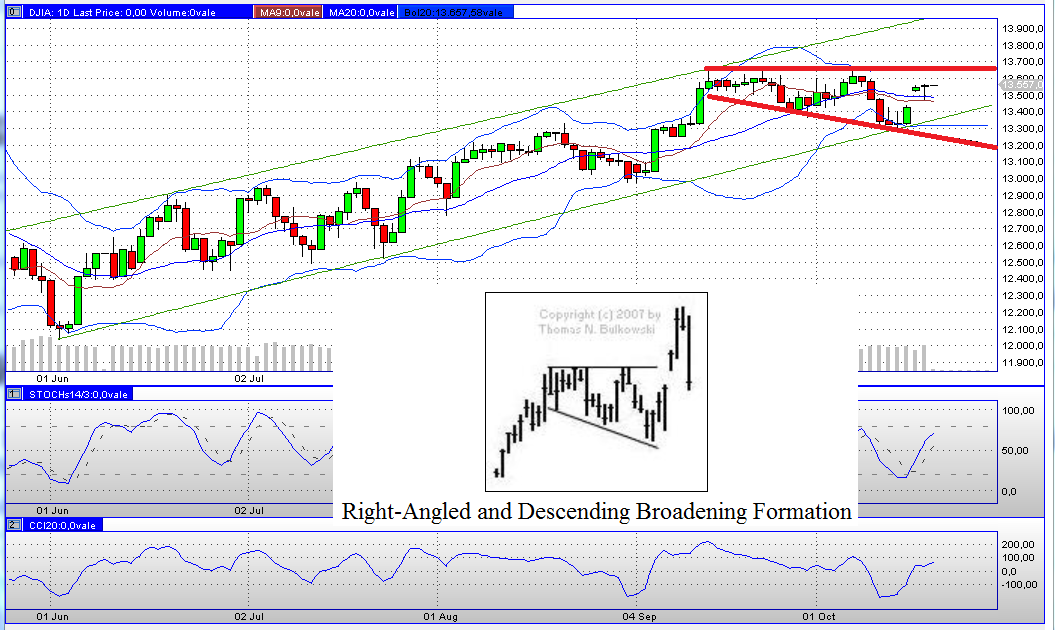The height and width of the screenshot is (630, 1055).
Task: Click 02 Jul date under the STOCHs panel
Action: click(x=249, y=510)
